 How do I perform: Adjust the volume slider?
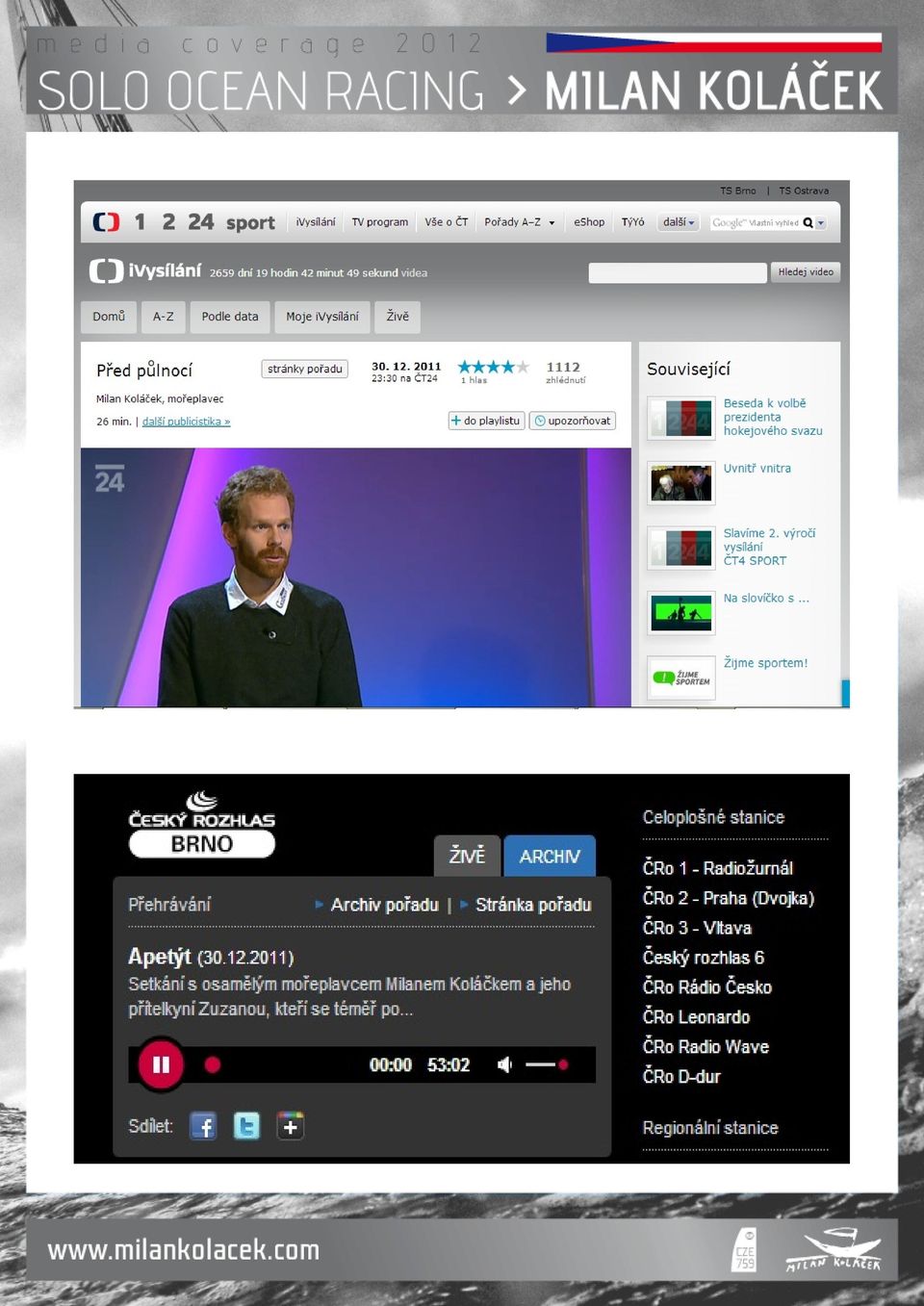[546, 1064]
